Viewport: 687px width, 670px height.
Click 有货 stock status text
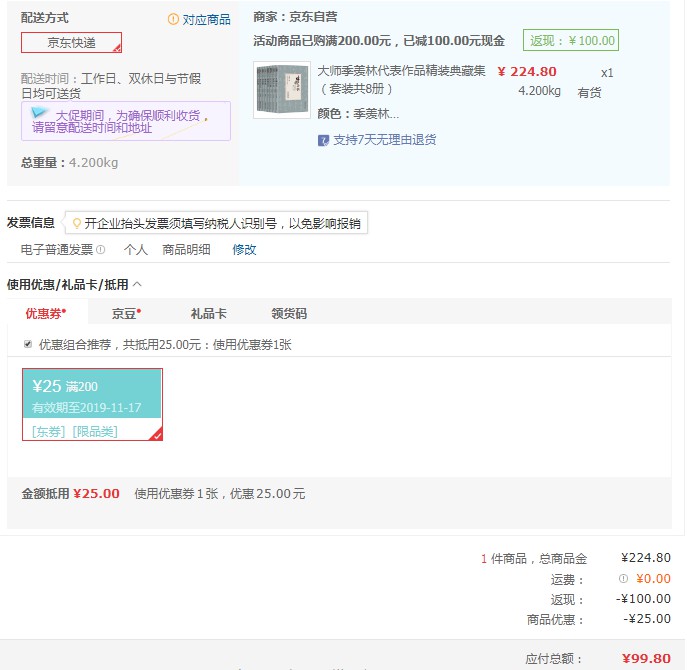coord(589,92)
